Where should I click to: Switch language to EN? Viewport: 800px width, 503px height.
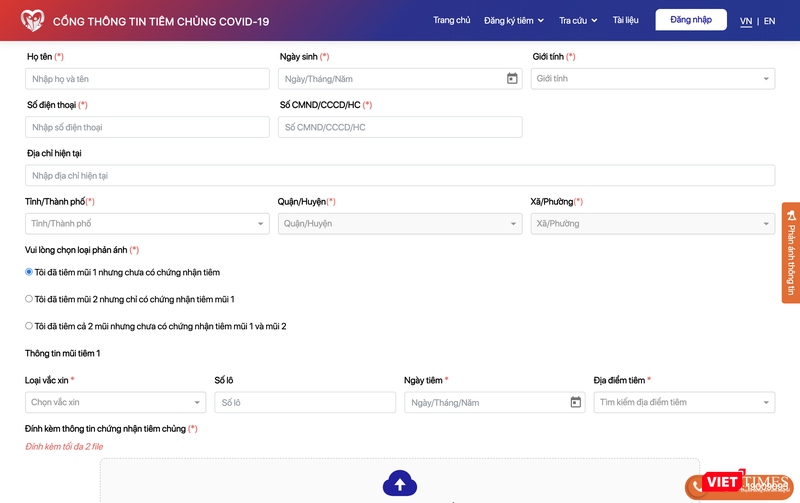(x=769, y=21)
